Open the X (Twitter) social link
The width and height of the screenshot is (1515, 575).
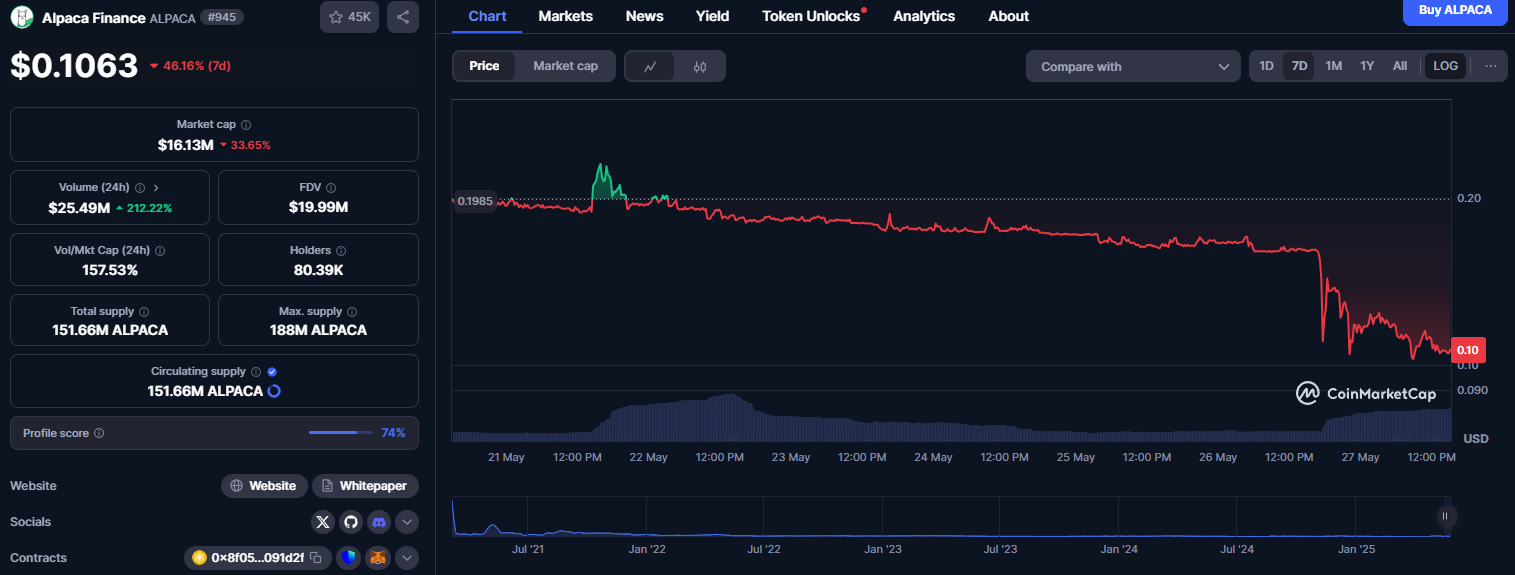(x=323, y=522)
